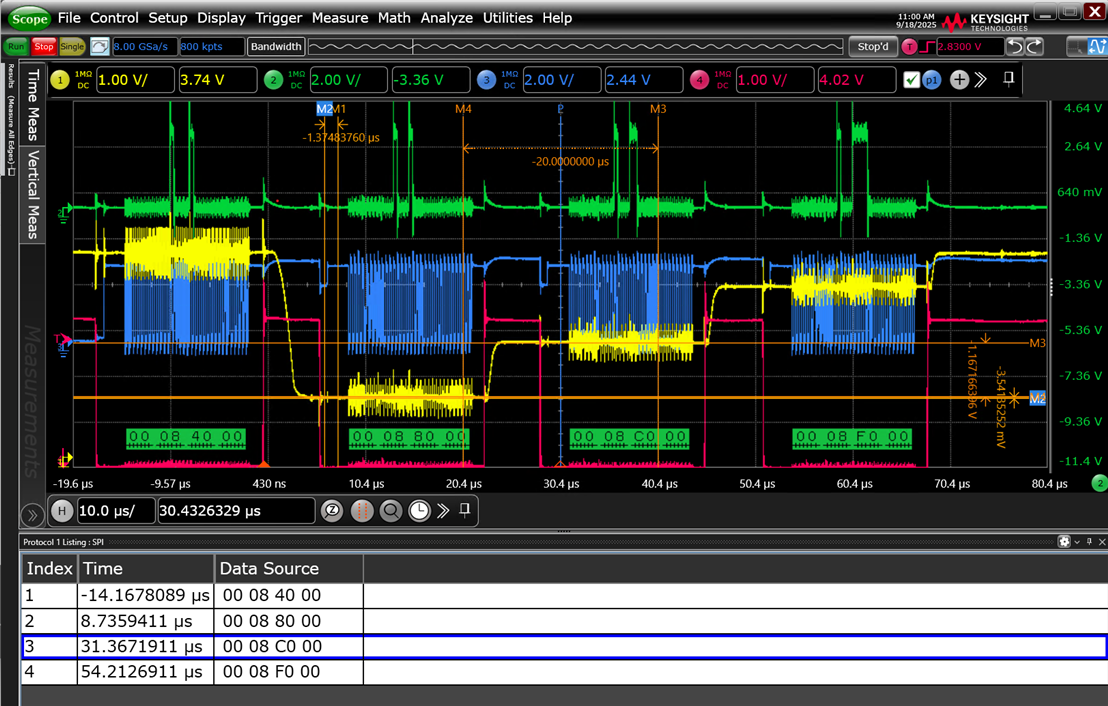Open the Control menu
This screenshot has width=1108, height=706.
pos(114,18)
